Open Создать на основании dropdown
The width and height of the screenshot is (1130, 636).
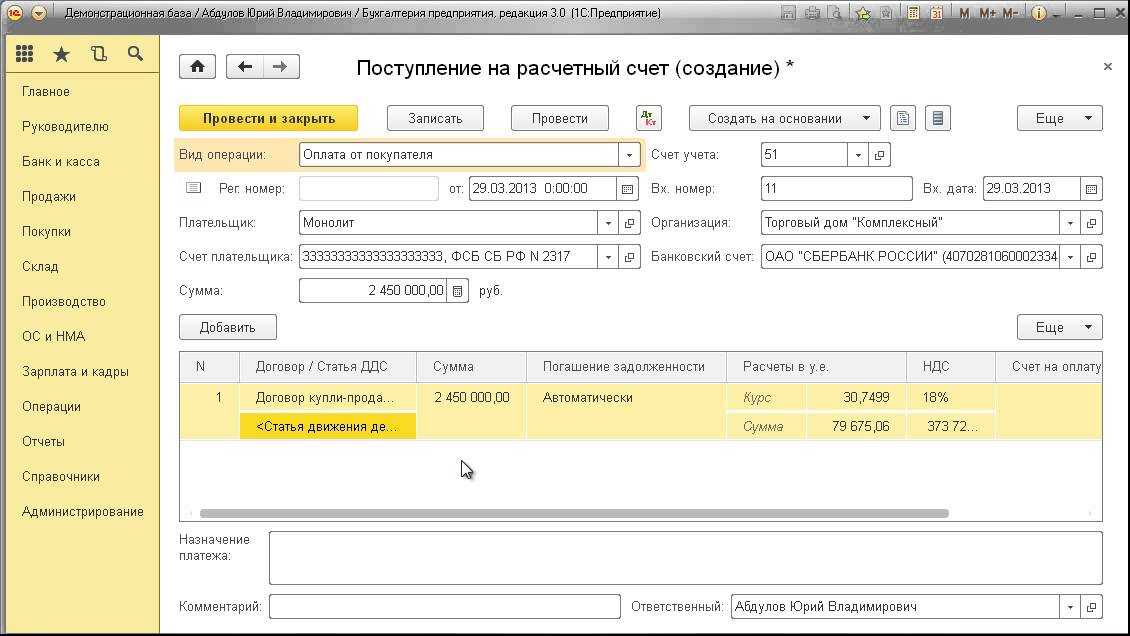784,118
